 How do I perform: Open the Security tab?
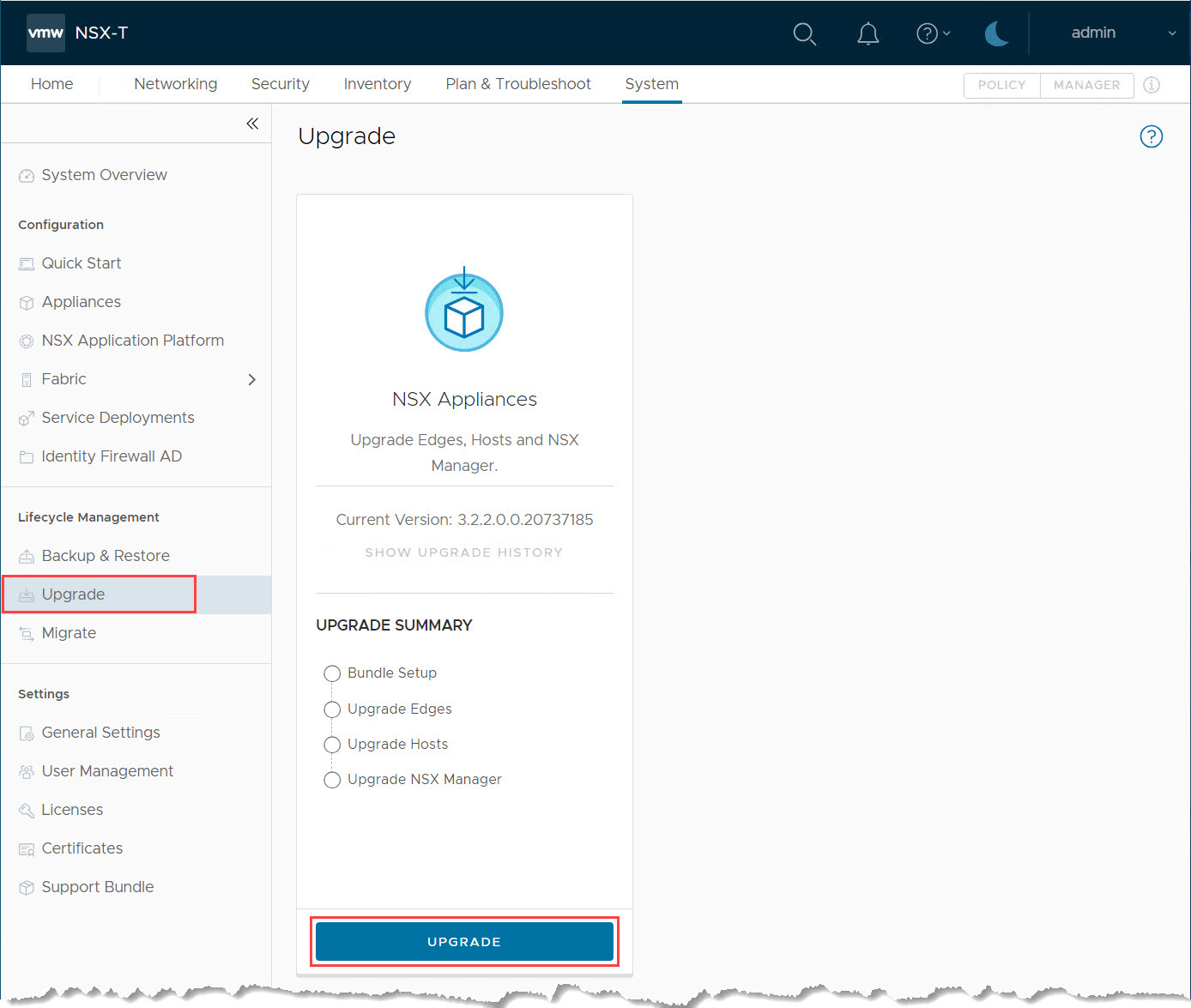point(281,84)
